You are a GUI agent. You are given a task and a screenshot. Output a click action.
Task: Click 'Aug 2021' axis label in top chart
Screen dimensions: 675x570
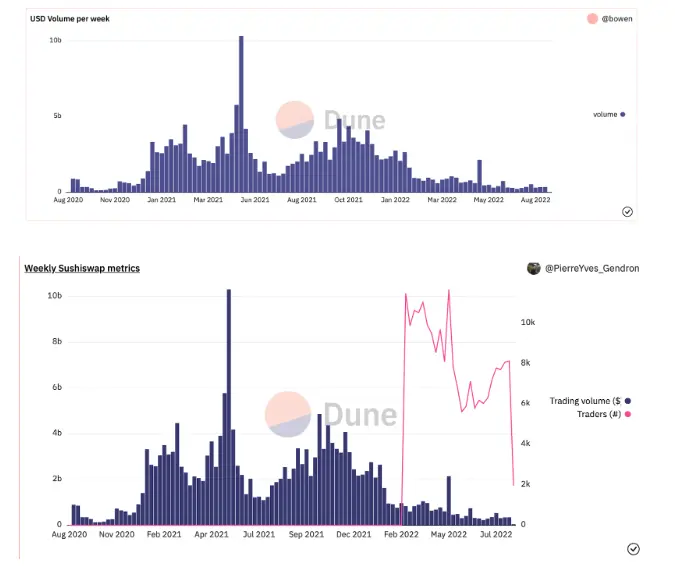(301, 200)
